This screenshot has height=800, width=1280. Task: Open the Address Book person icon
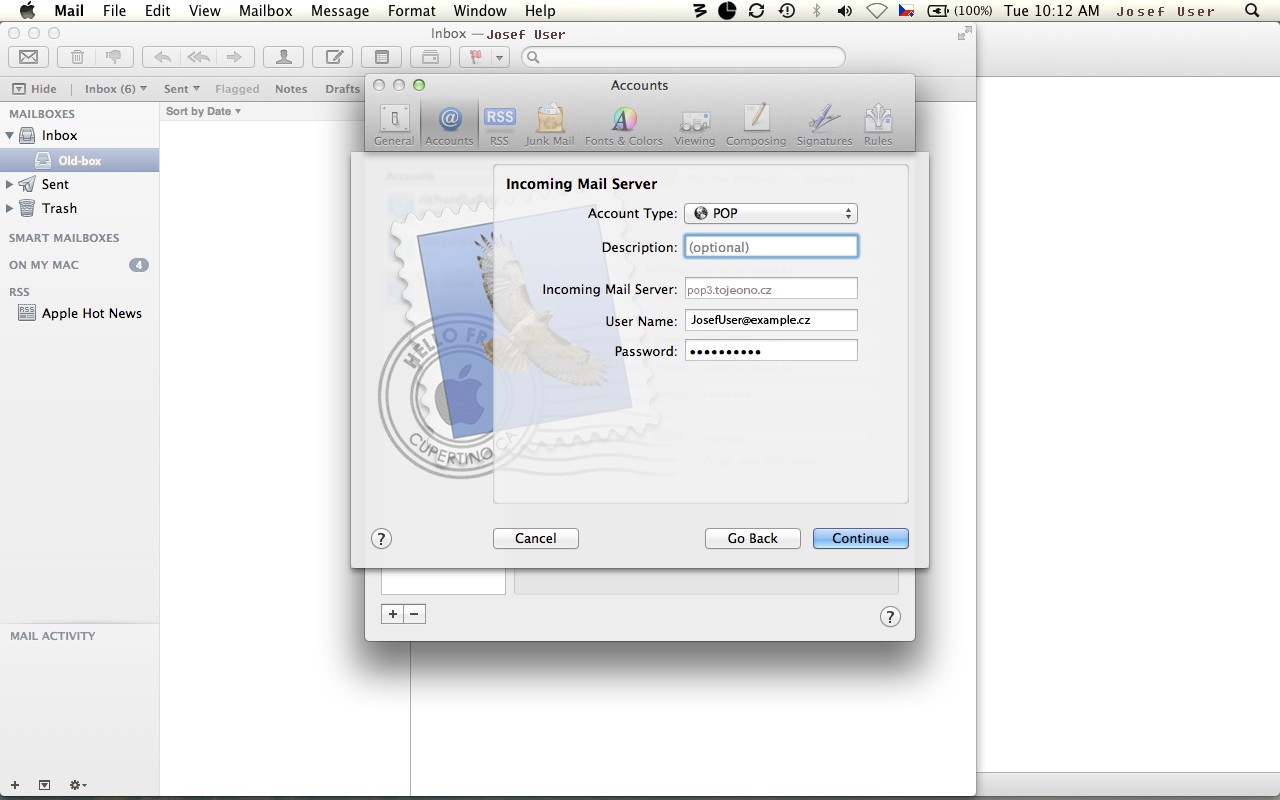coord(284,57)
